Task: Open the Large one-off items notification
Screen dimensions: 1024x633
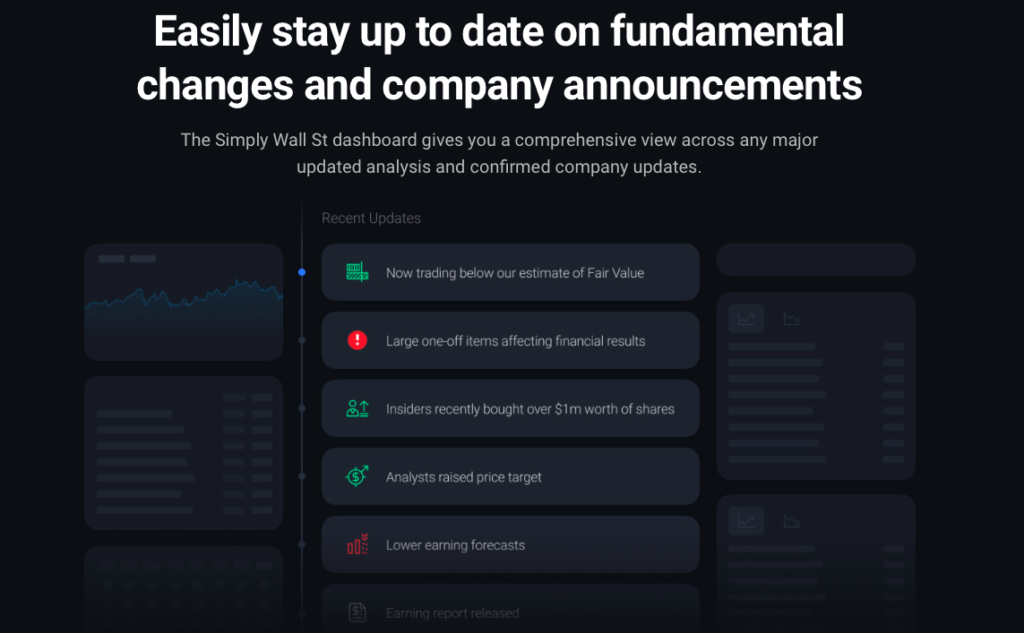Action: tap(510, 339)
